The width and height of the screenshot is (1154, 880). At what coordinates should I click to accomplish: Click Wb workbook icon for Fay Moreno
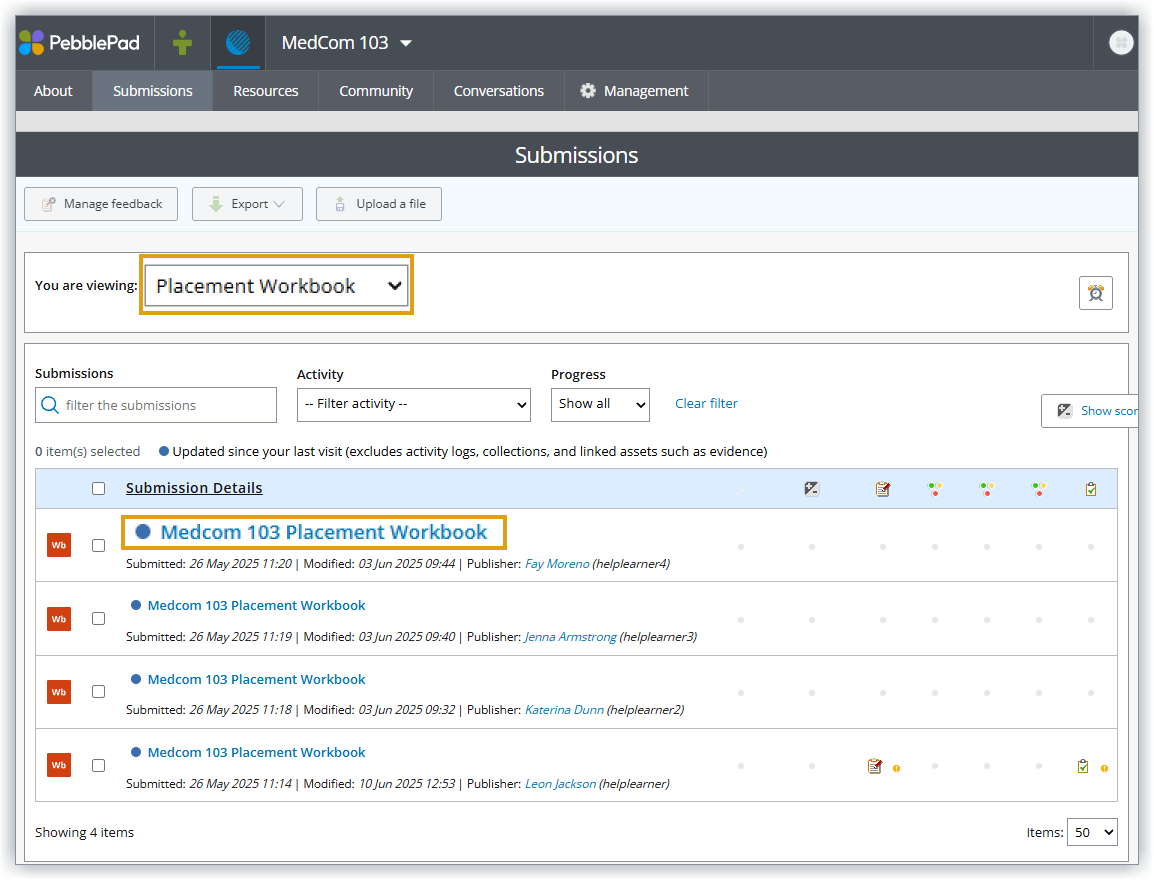[x=59, y=545]
